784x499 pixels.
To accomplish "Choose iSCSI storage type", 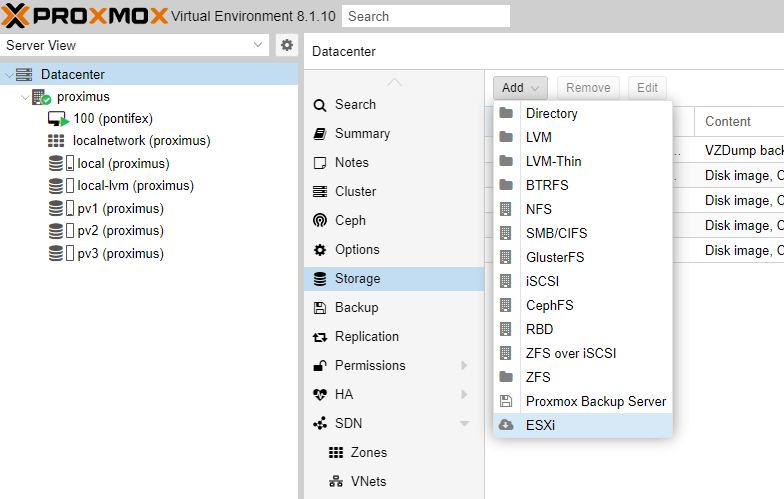I will 582,282.
